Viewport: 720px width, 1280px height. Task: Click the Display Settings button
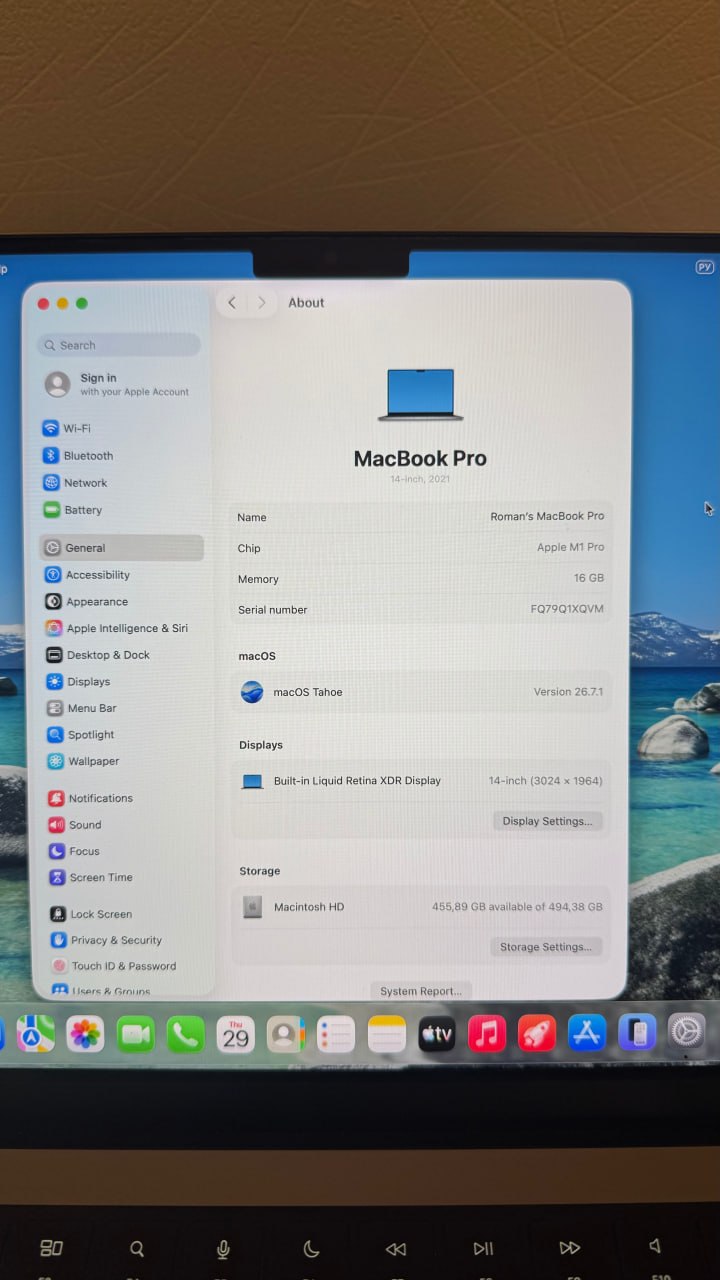(547, 821)
